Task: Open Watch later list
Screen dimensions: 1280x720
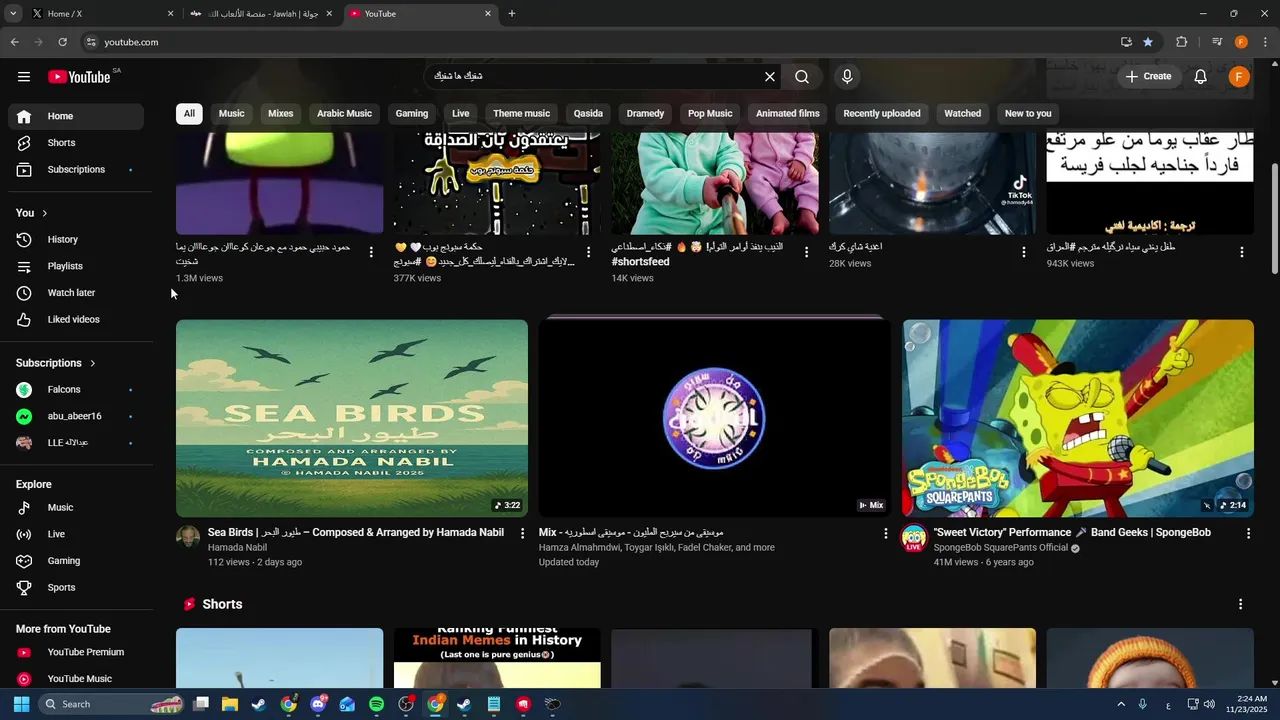Action: point(76,293)
